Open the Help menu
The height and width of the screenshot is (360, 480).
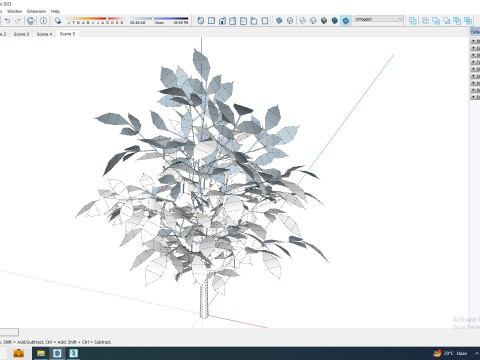point(55,11)
